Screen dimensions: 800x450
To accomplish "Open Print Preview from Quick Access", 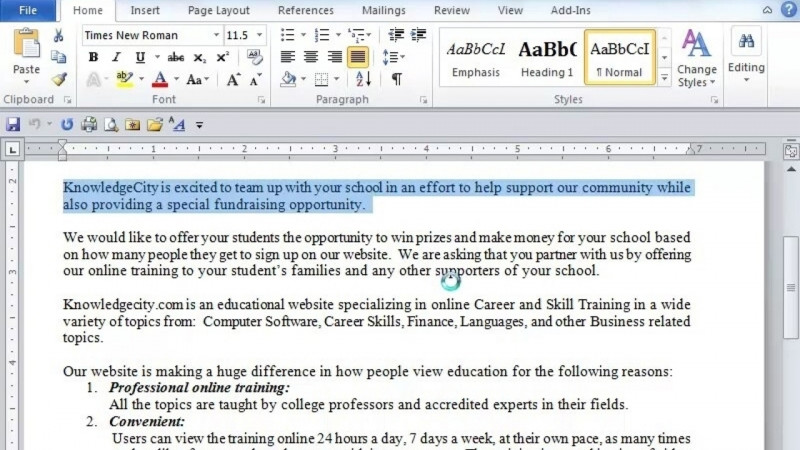I will [x=111, y=124].
